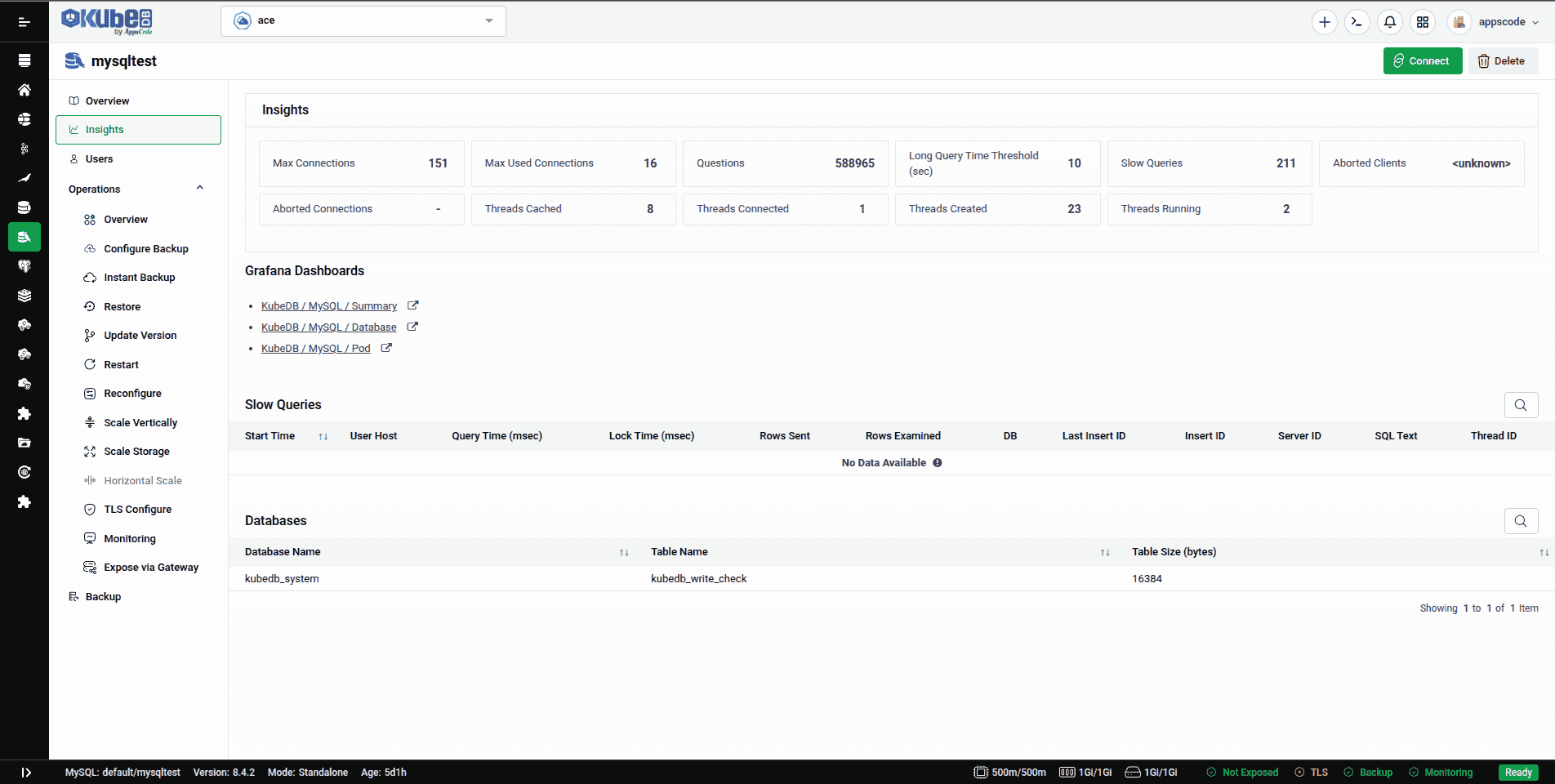
Task: Collapse the Operations section chevron
Action: [200, 189]
